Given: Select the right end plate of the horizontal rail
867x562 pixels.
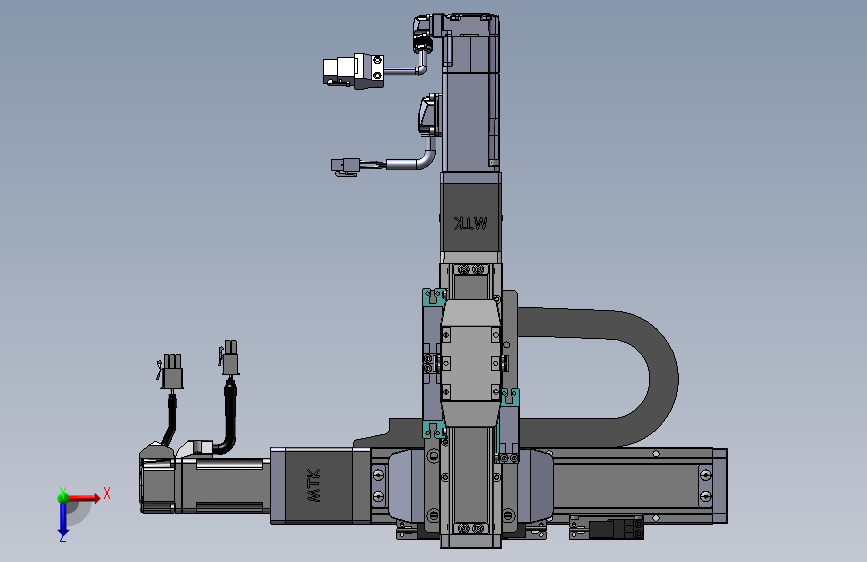Looking at the screenshot, I should tap(720, 486).
